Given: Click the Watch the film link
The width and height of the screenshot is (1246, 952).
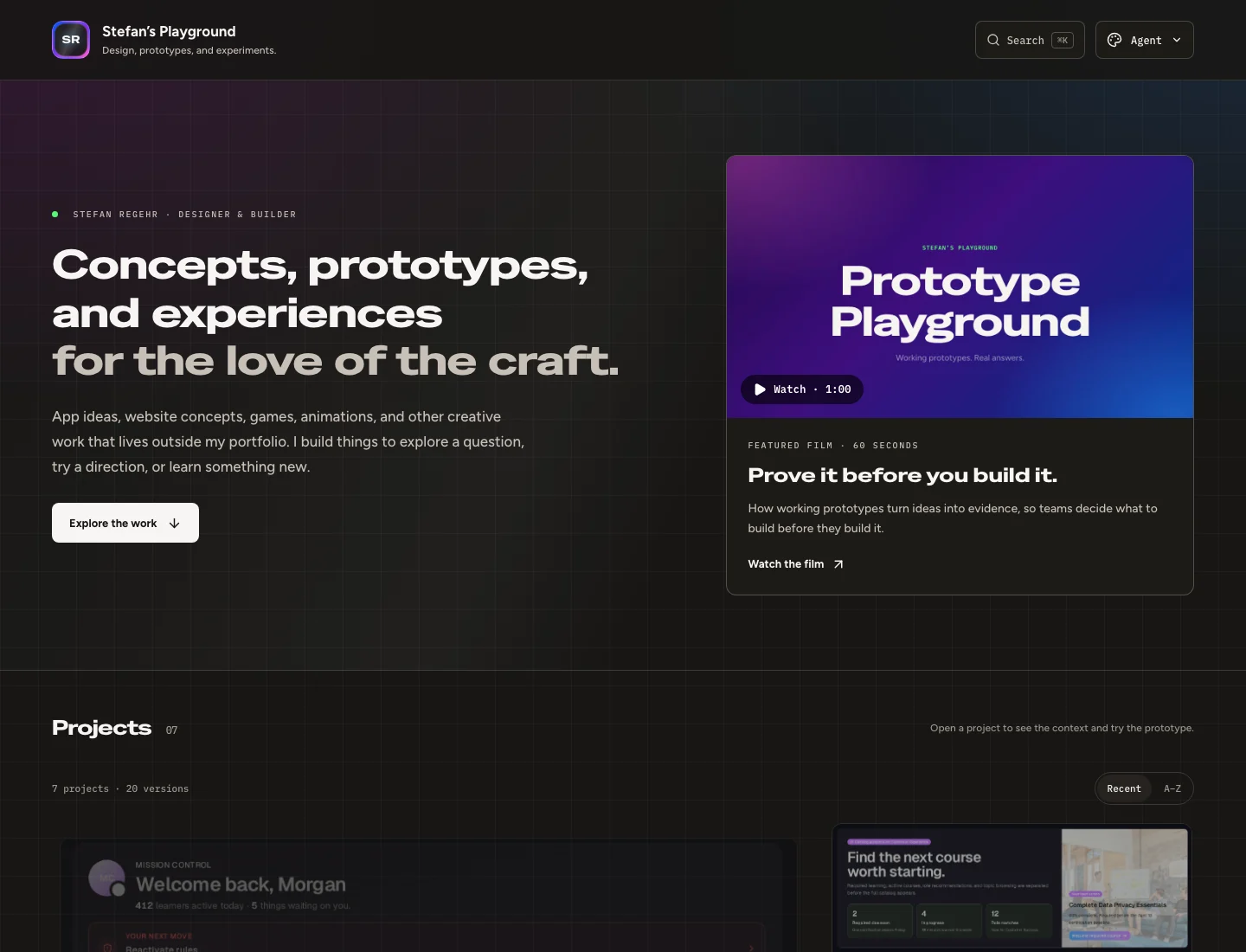Looking at the screenshot, I should tap(795, 564).
